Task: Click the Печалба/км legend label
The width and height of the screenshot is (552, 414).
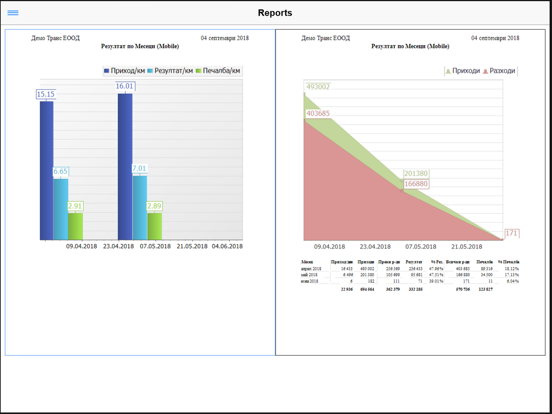Action: coord(221,71)
